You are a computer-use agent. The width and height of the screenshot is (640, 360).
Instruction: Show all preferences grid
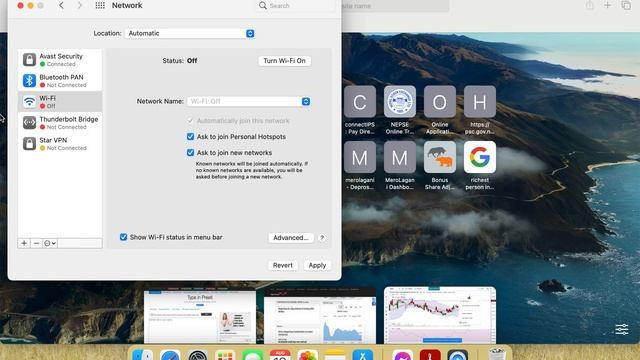(x=100, y=5)
